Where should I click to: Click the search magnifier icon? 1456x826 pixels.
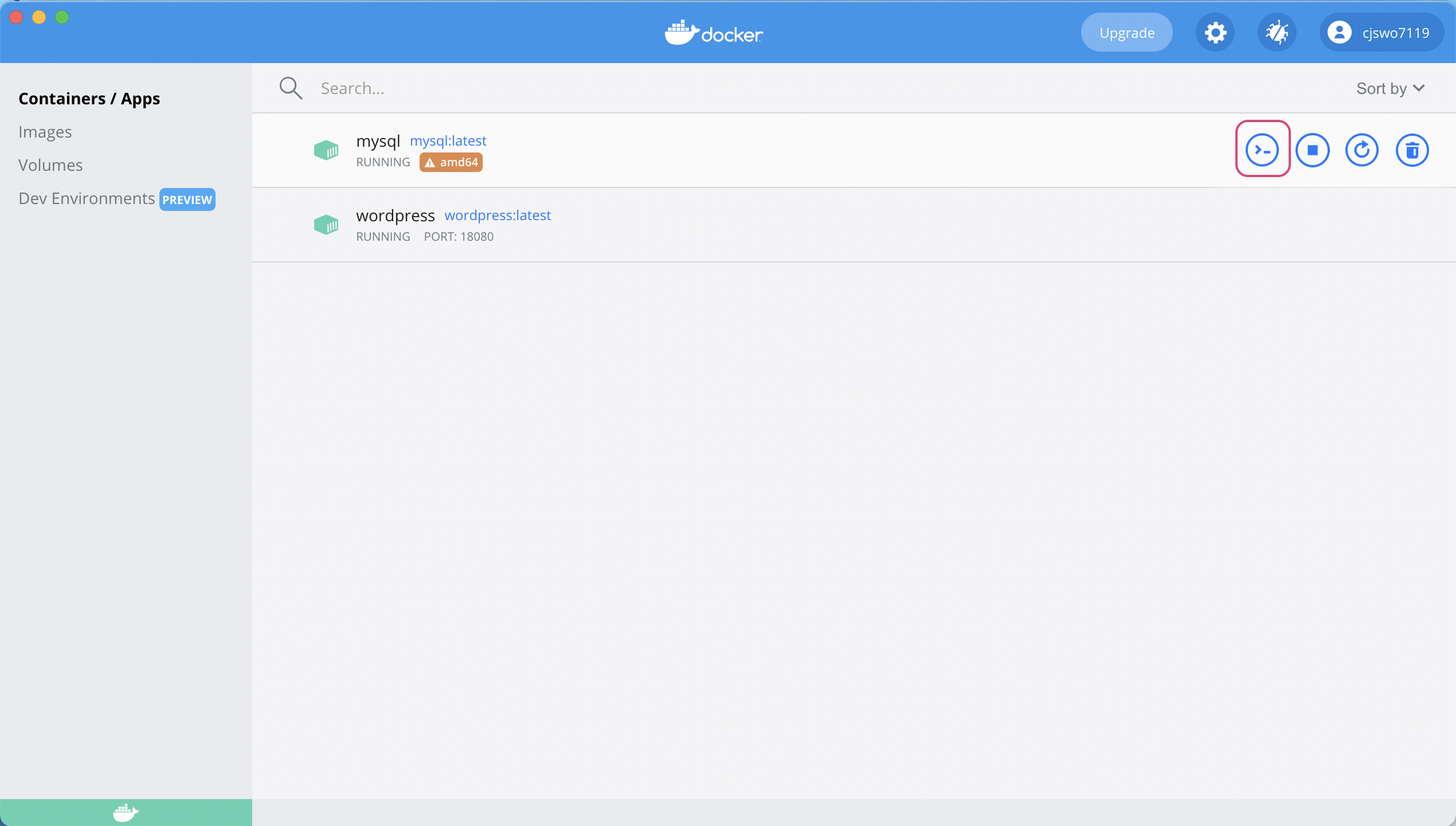point(291,88)
